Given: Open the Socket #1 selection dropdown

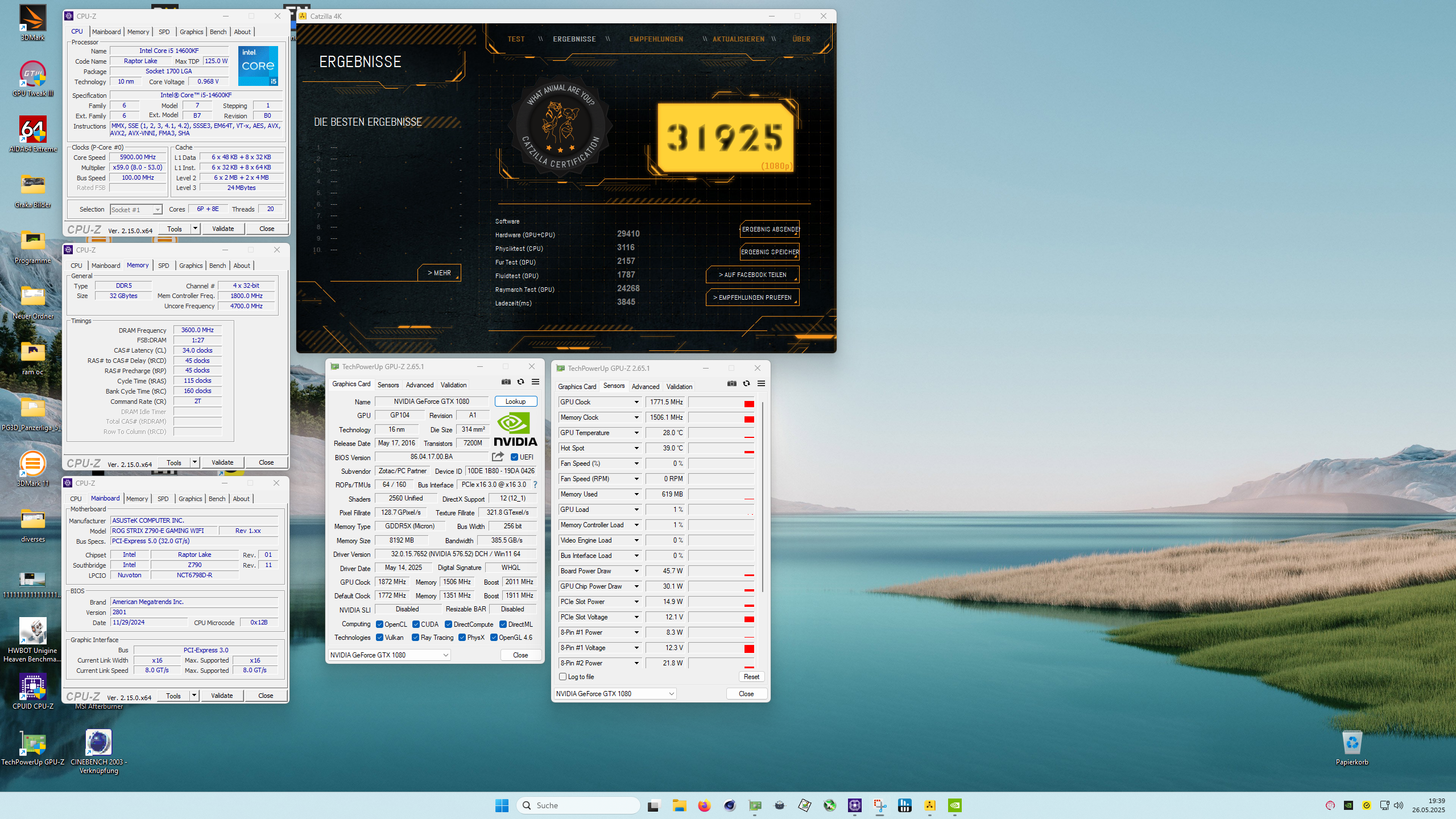Looking at the screenshot, I should pyautogui.click(x=136, y=210).
